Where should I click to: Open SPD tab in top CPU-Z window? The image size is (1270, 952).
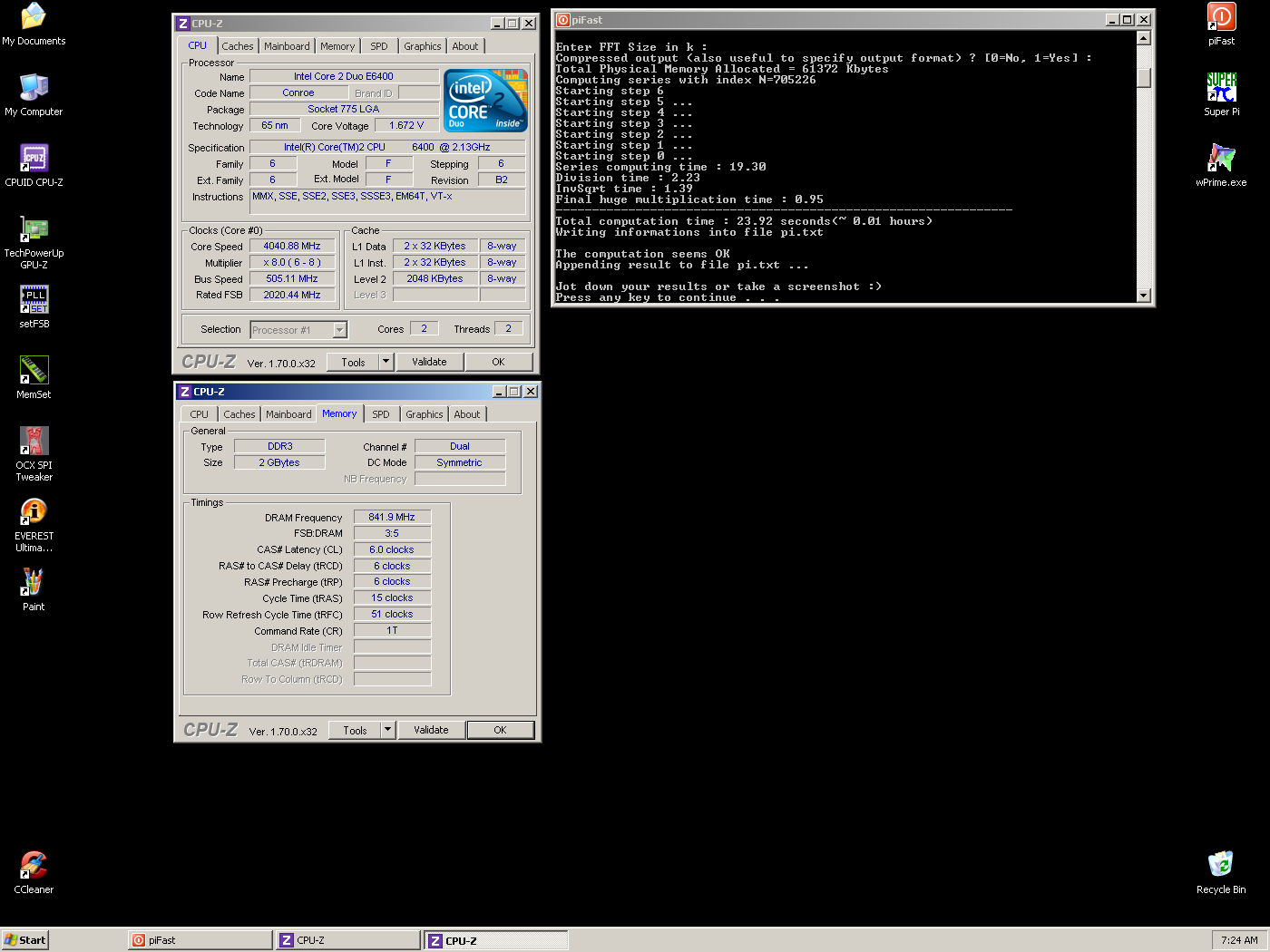tap(379, 46)
